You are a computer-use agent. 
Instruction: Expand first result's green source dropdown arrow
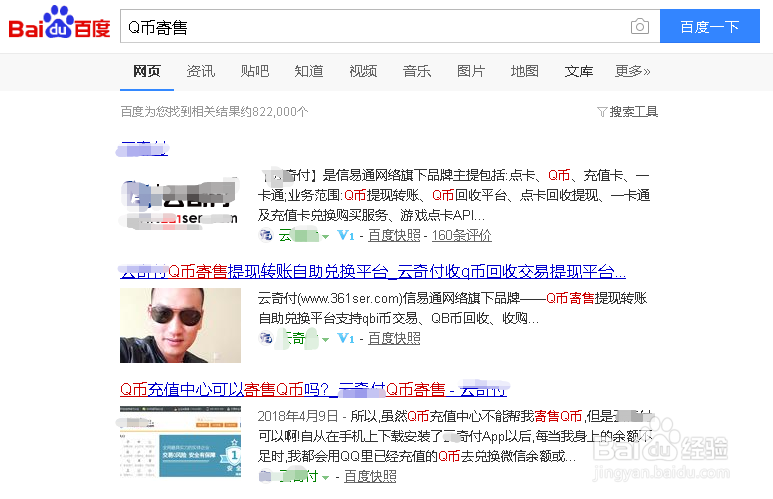pyautogui.click(x=325, y=237)
